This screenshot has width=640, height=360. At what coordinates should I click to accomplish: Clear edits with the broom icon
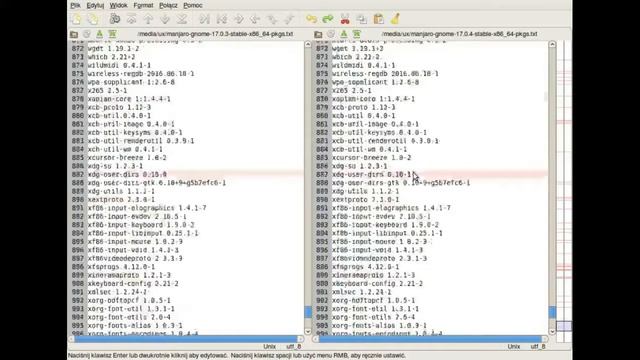tap(395, 19)
